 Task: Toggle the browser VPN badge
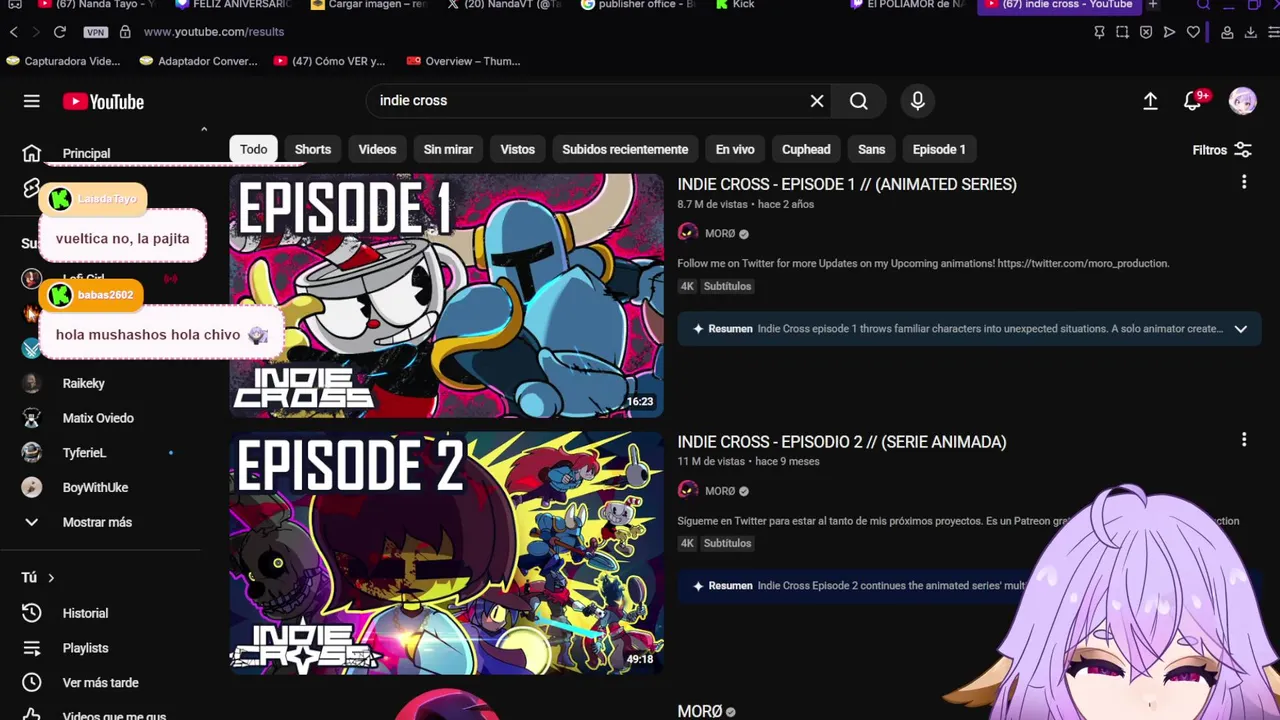[96, 32]
